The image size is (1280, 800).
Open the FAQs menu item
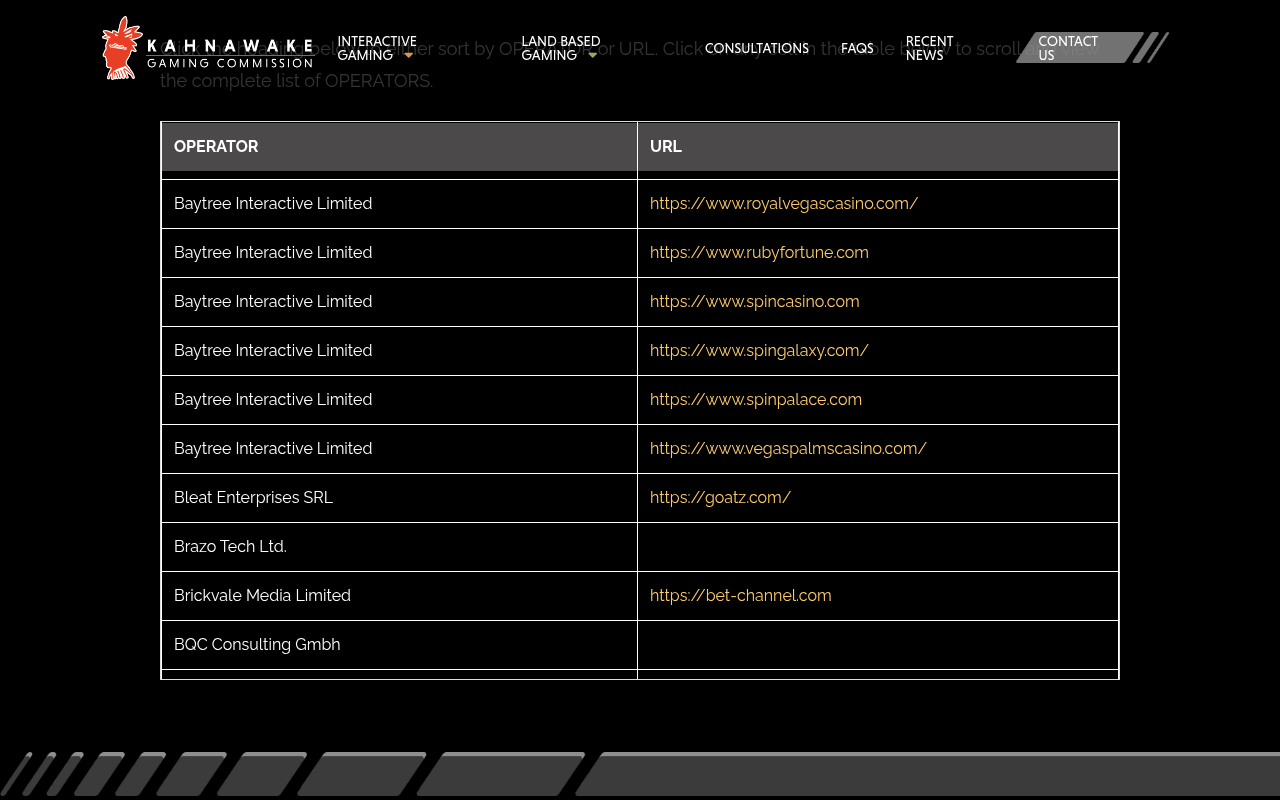pos(857,48)
